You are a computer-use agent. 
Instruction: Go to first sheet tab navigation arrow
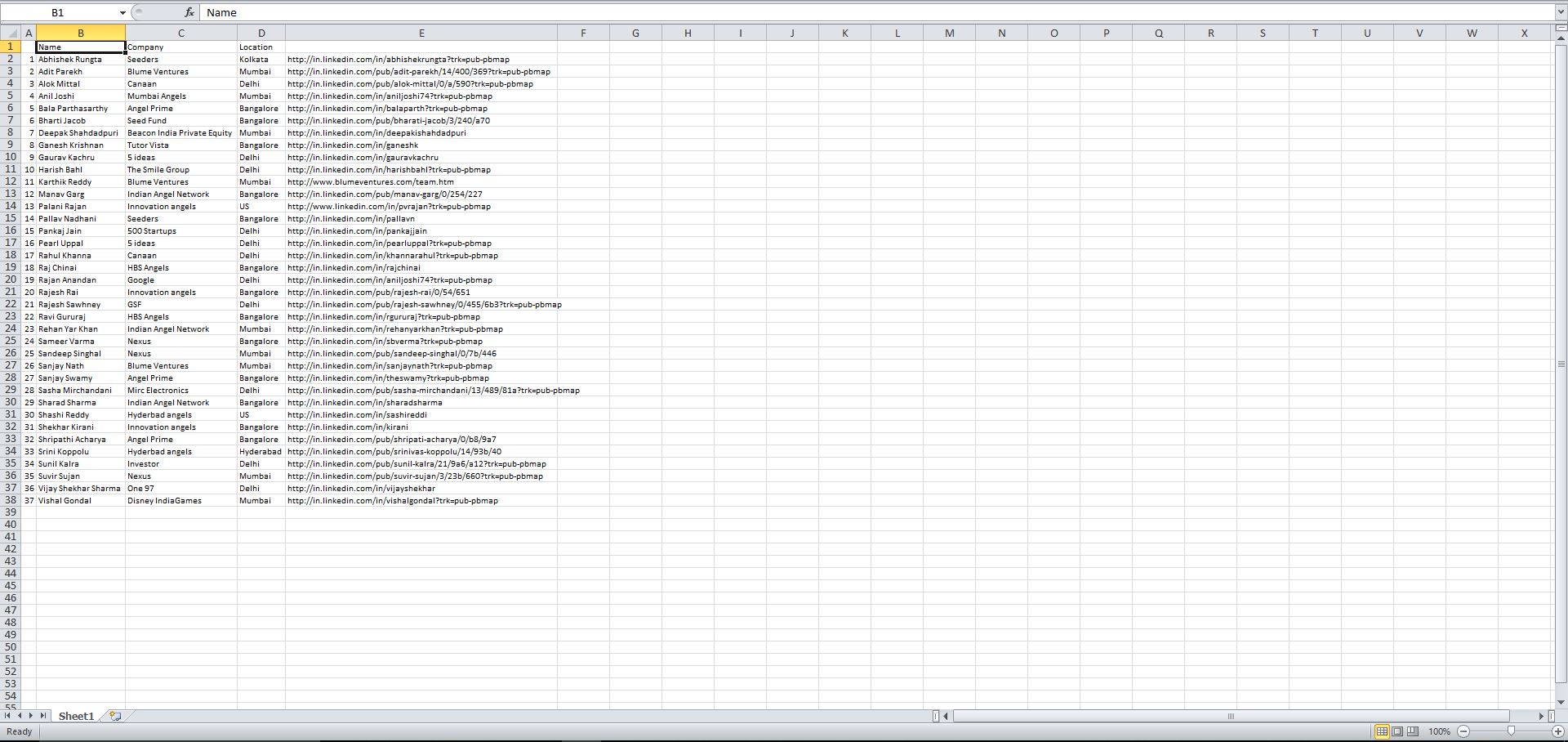coord(8,716)
